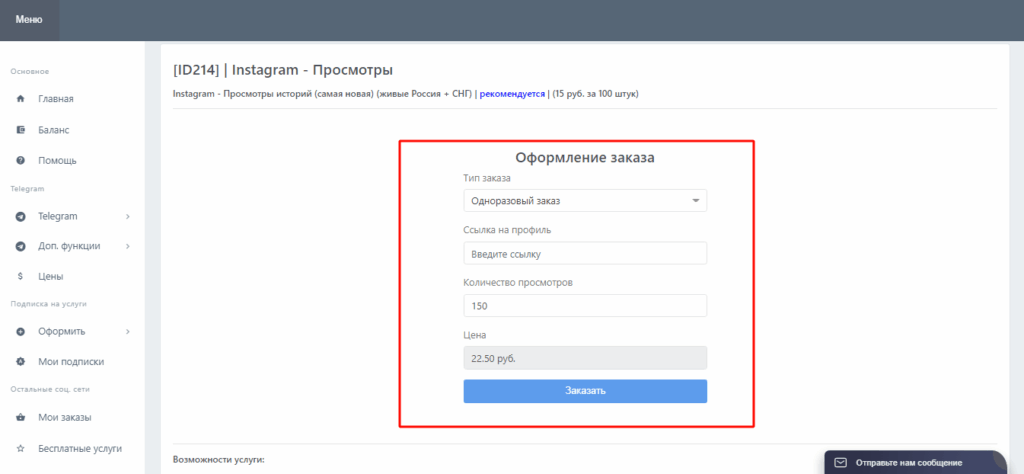Expand the Оформить submenu chevron
The height and width of the screenshot is (474, 1024).
click(x=128, y=332)
